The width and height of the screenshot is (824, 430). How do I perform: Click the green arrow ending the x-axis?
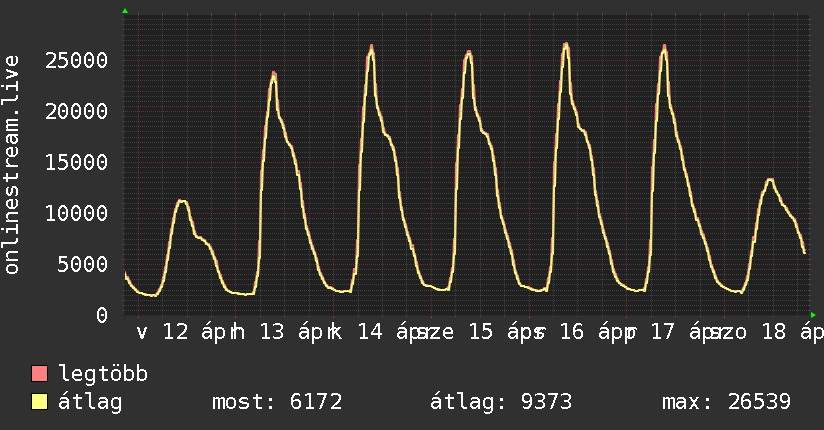813,315
